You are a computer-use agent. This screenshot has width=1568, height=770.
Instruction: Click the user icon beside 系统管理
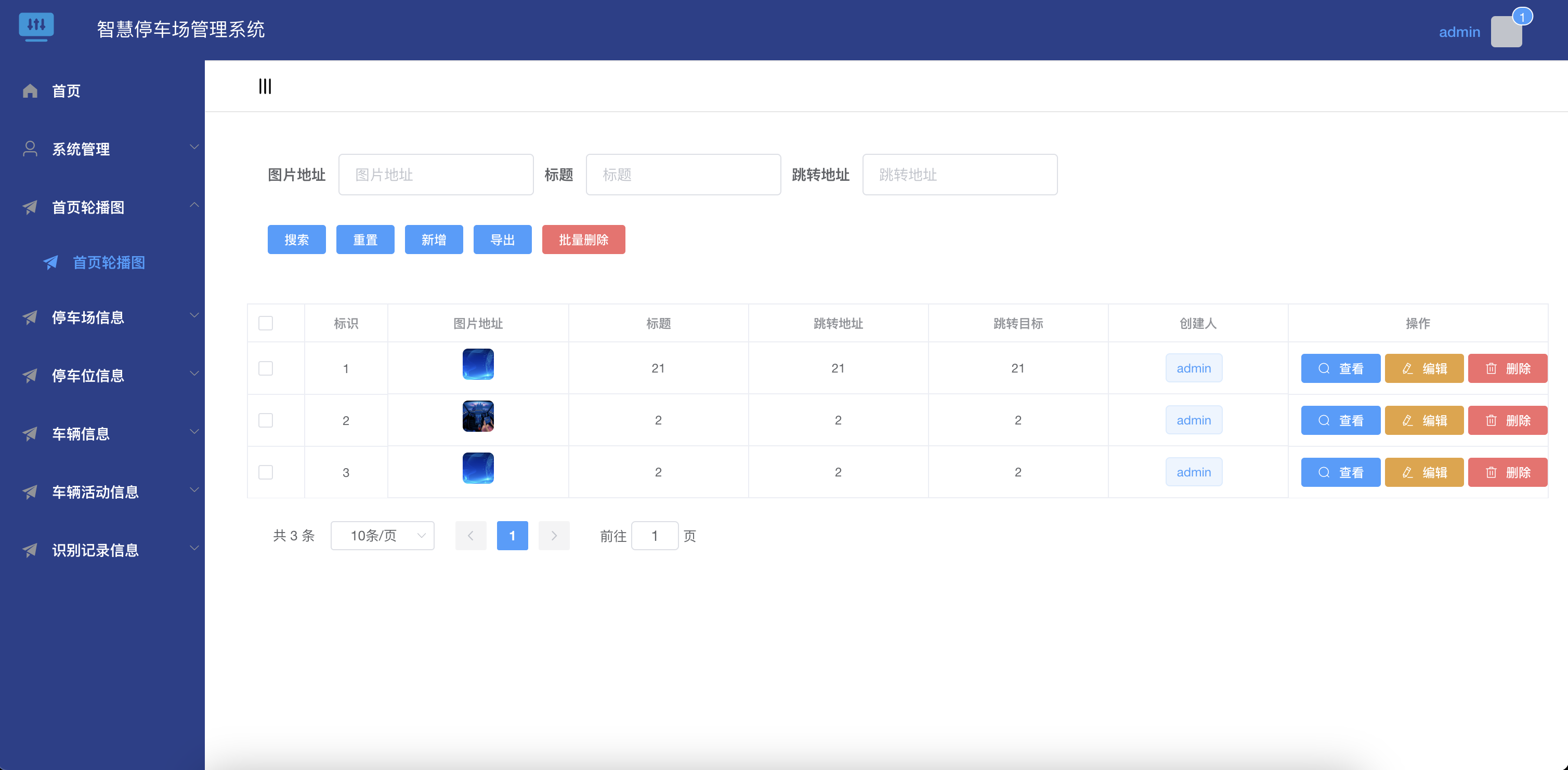pos(30,149)
